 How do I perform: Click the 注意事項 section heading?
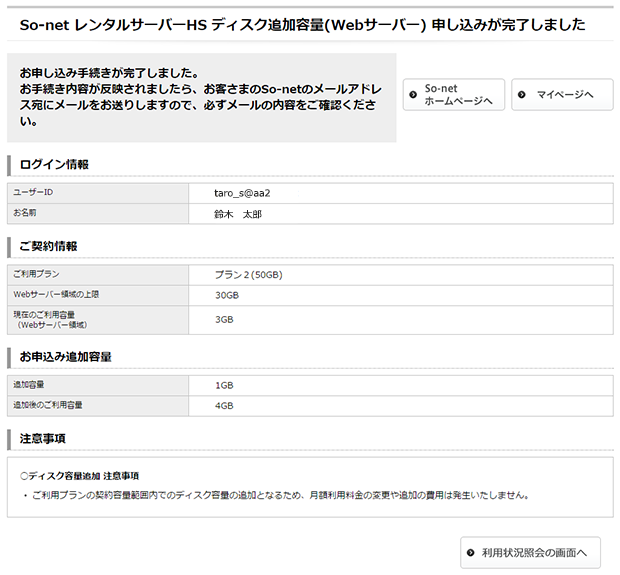[x=43, y=438]
